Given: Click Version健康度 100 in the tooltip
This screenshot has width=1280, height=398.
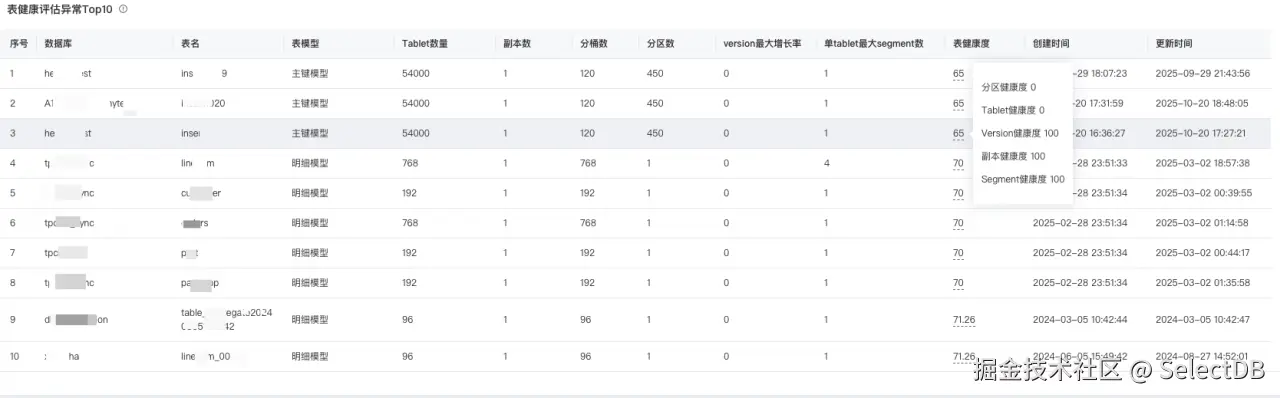Looking at the screenshot, I should click(x=1019, y=133).
